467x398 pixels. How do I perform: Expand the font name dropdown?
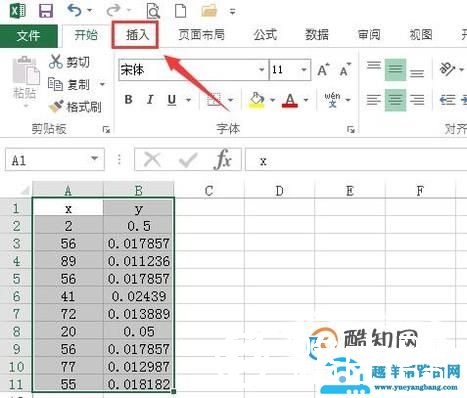[262, 70]
